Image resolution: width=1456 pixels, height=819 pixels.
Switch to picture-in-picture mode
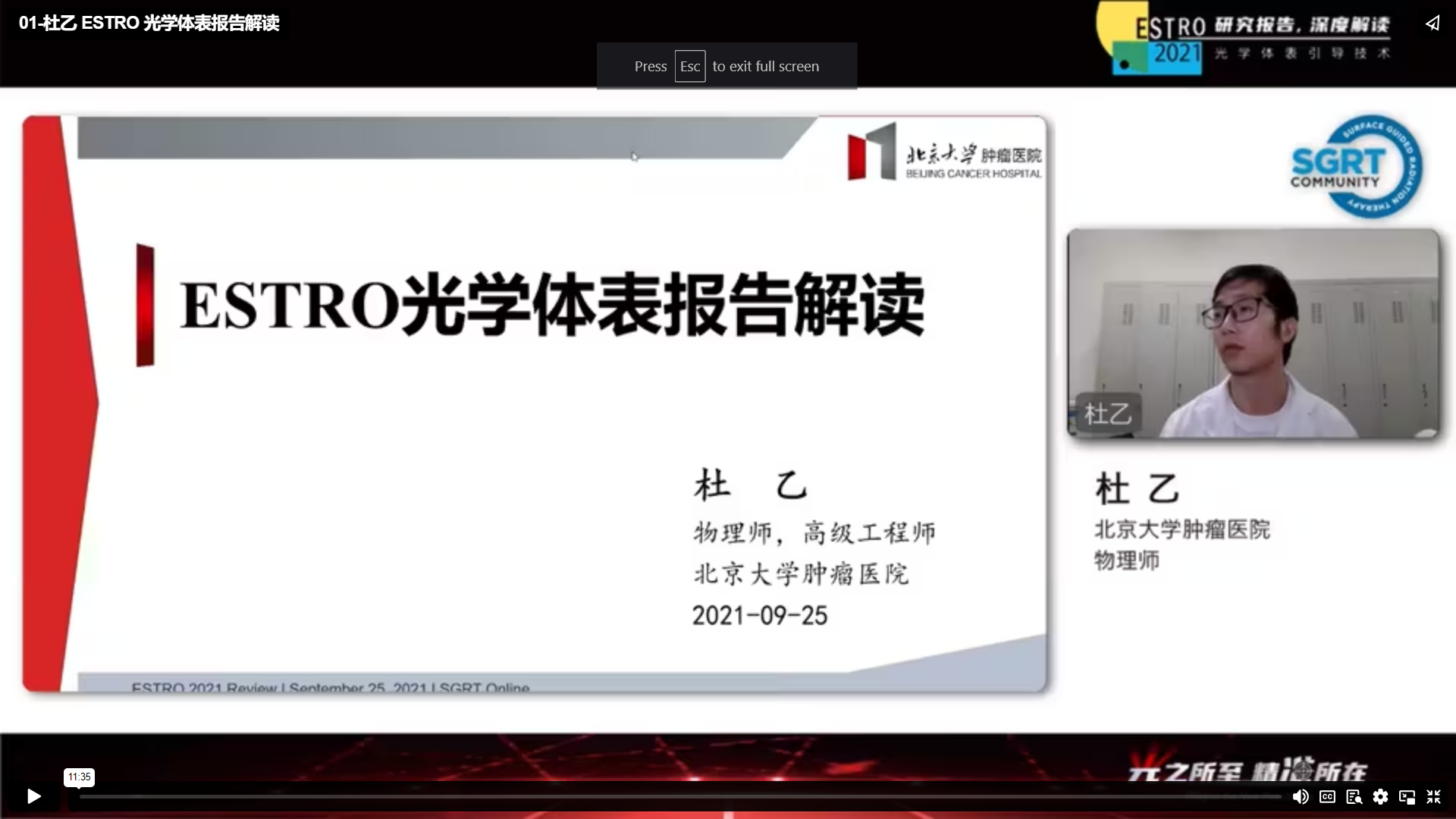click(1407, 796)
